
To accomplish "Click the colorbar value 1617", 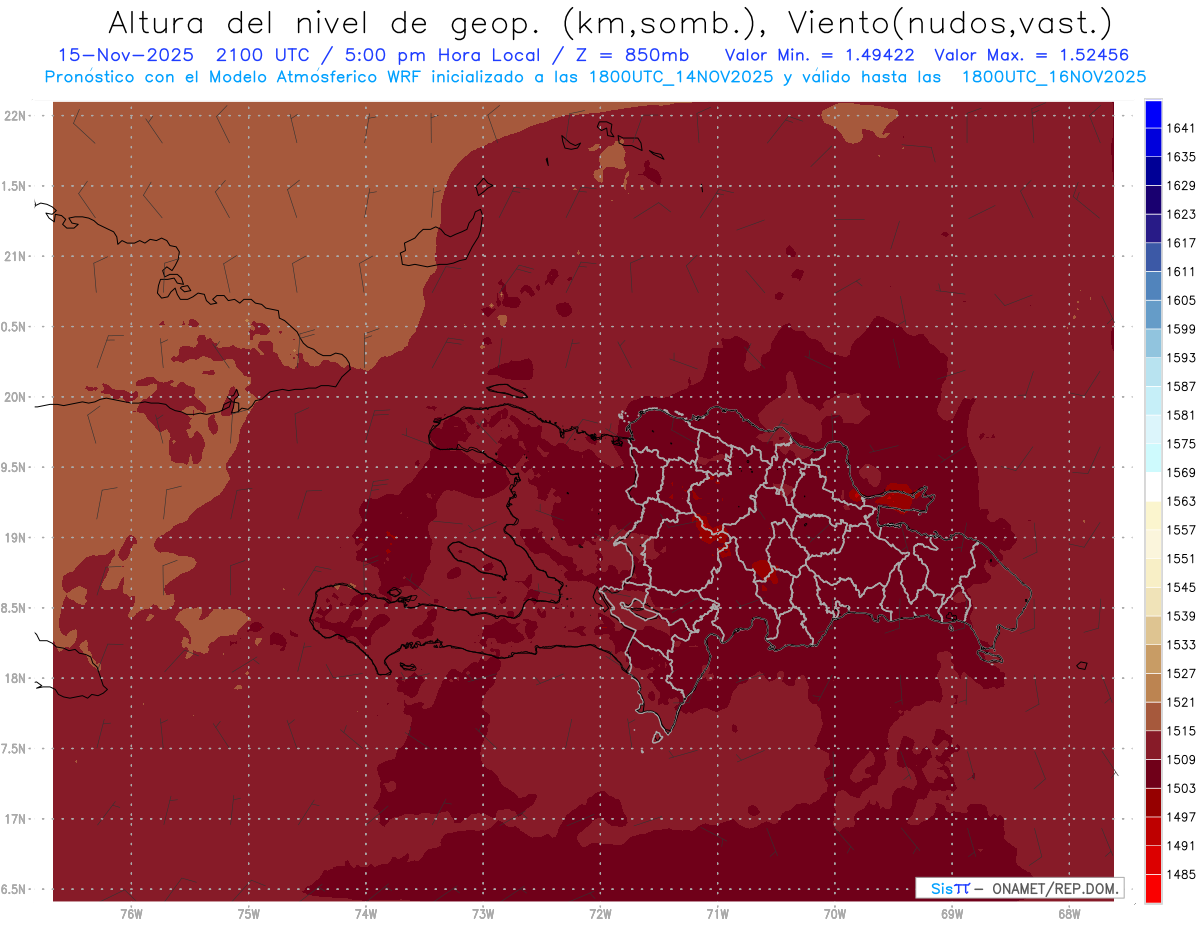I will (x=1181, y=243).
